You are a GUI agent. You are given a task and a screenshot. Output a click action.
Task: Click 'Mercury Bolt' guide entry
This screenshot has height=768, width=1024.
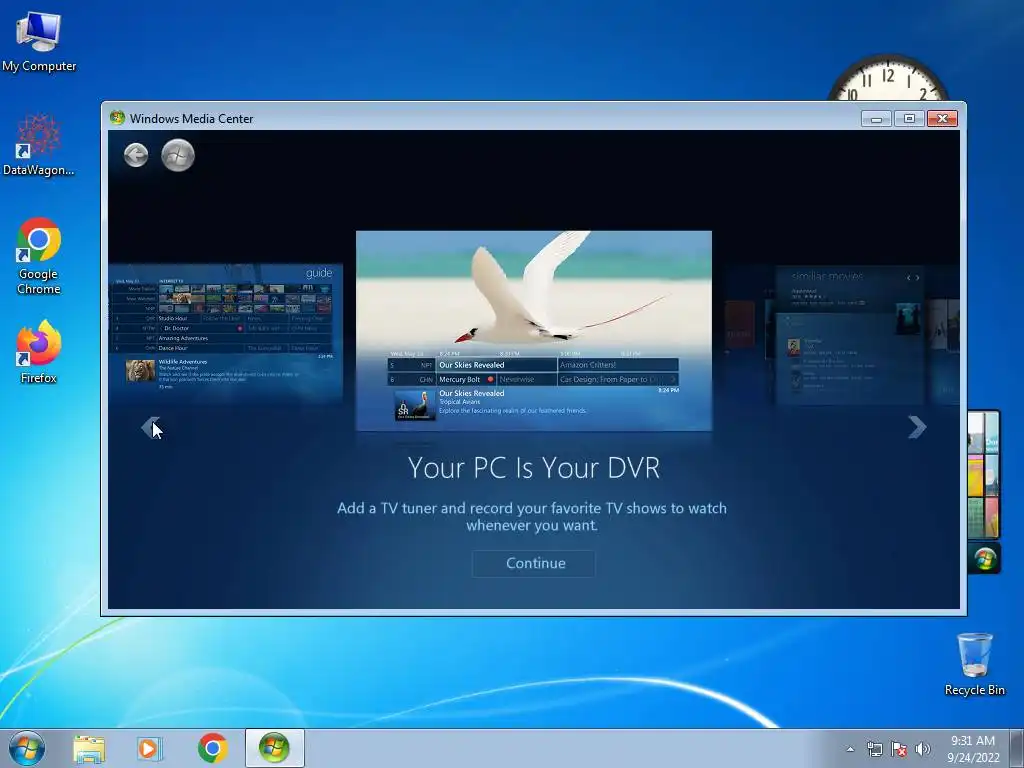466,379
